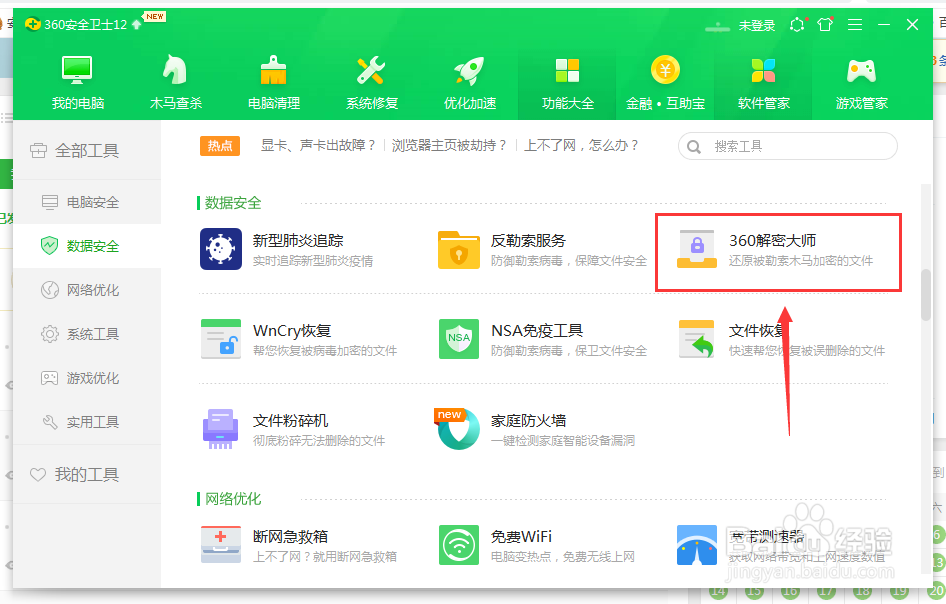Click the magnifier icon in search box
This screenshot has width=946, height=604.
tap(694, 147)
